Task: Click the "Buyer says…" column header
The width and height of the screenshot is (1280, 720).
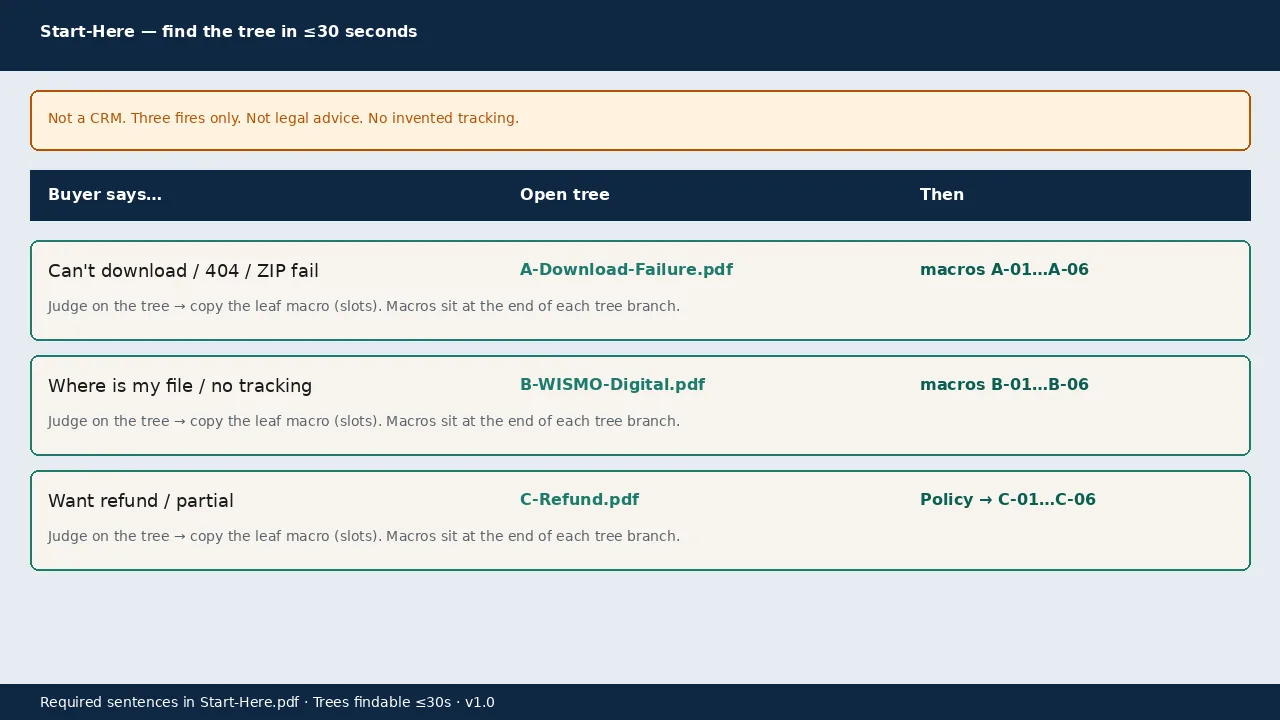Action: pos(105,195)
